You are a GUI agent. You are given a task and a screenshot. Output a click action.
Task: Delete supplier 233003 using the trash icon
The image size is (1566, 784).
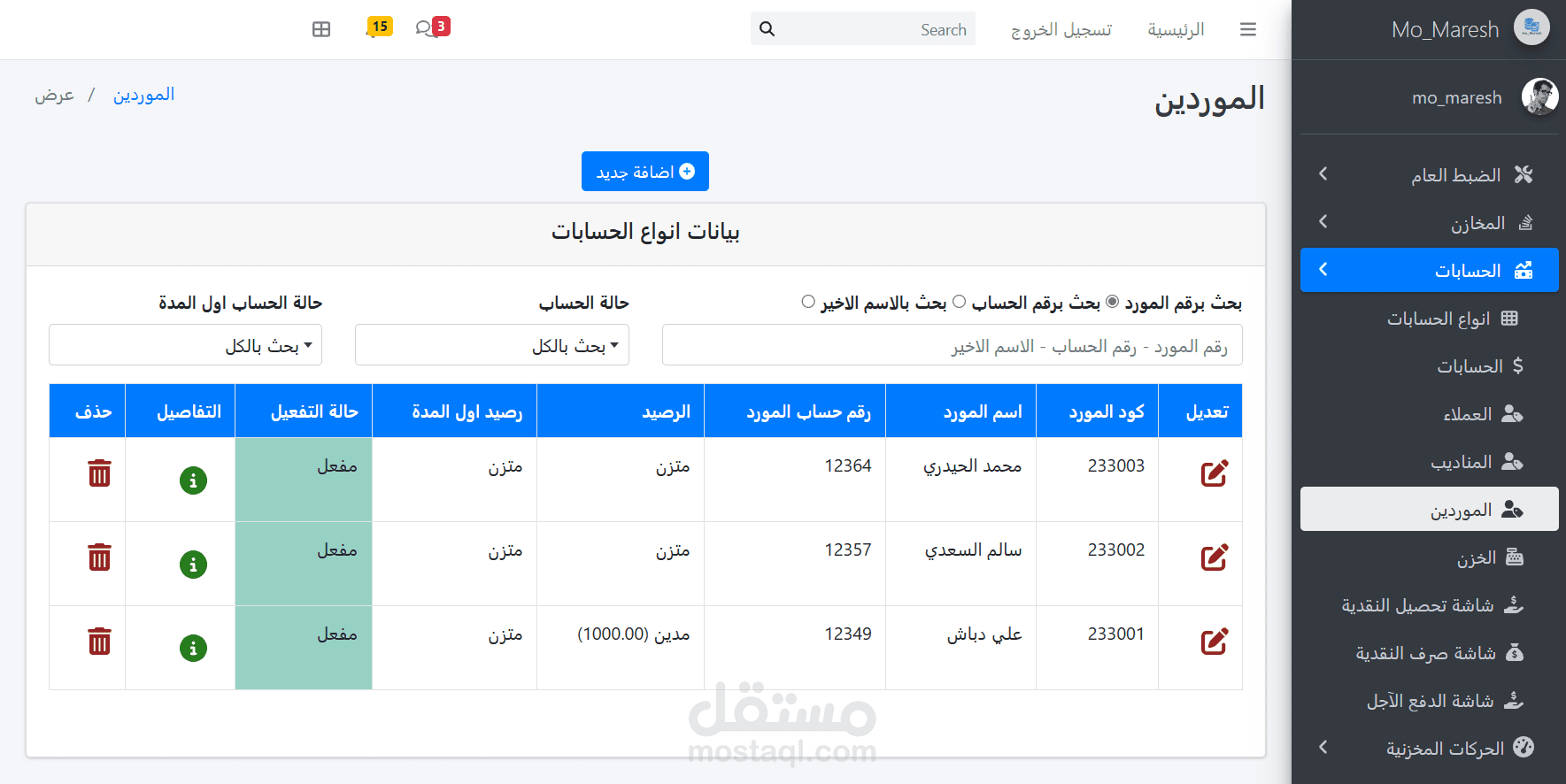(99, 473)
